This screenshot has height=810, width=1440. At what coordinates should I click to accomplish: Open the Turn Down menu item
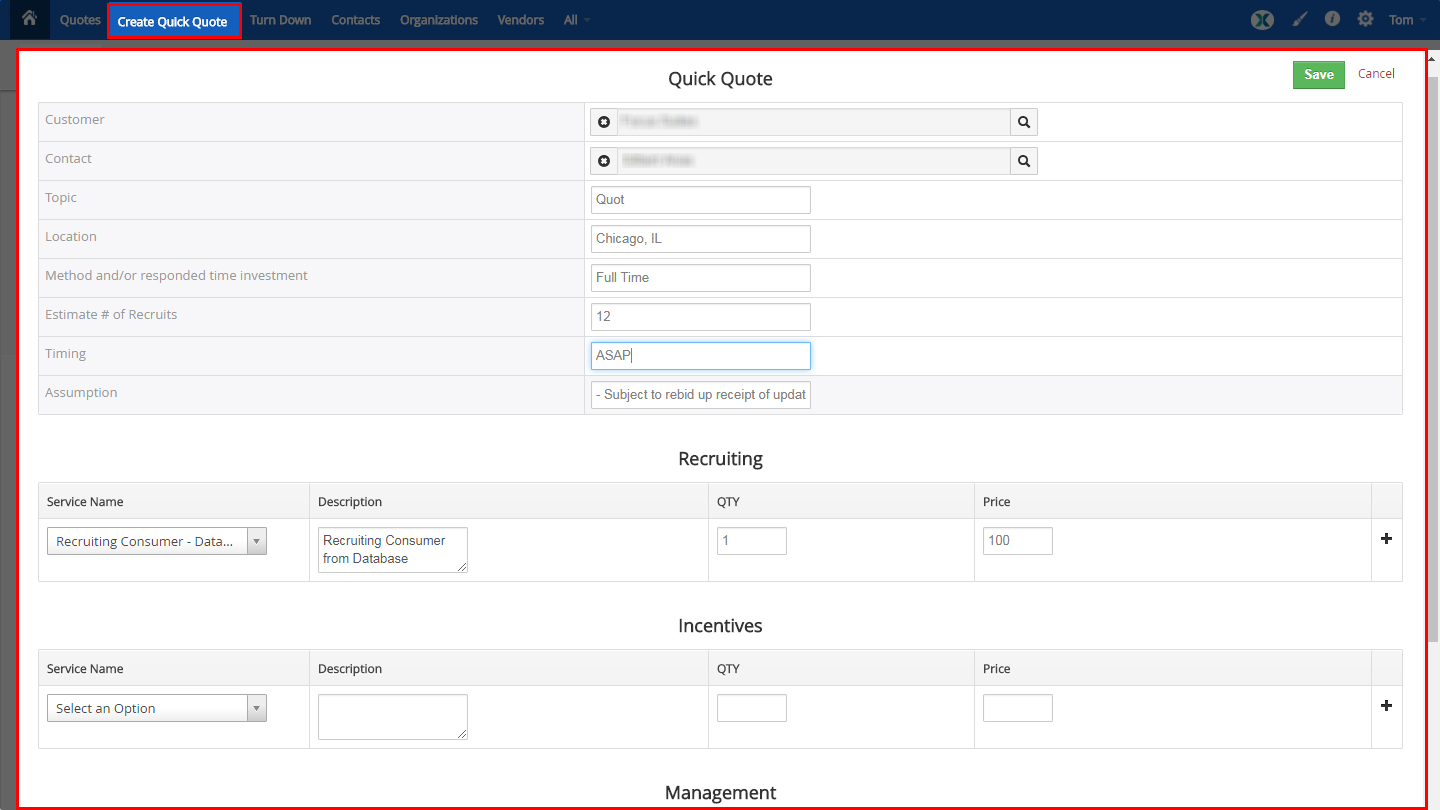tap(280, 20)
